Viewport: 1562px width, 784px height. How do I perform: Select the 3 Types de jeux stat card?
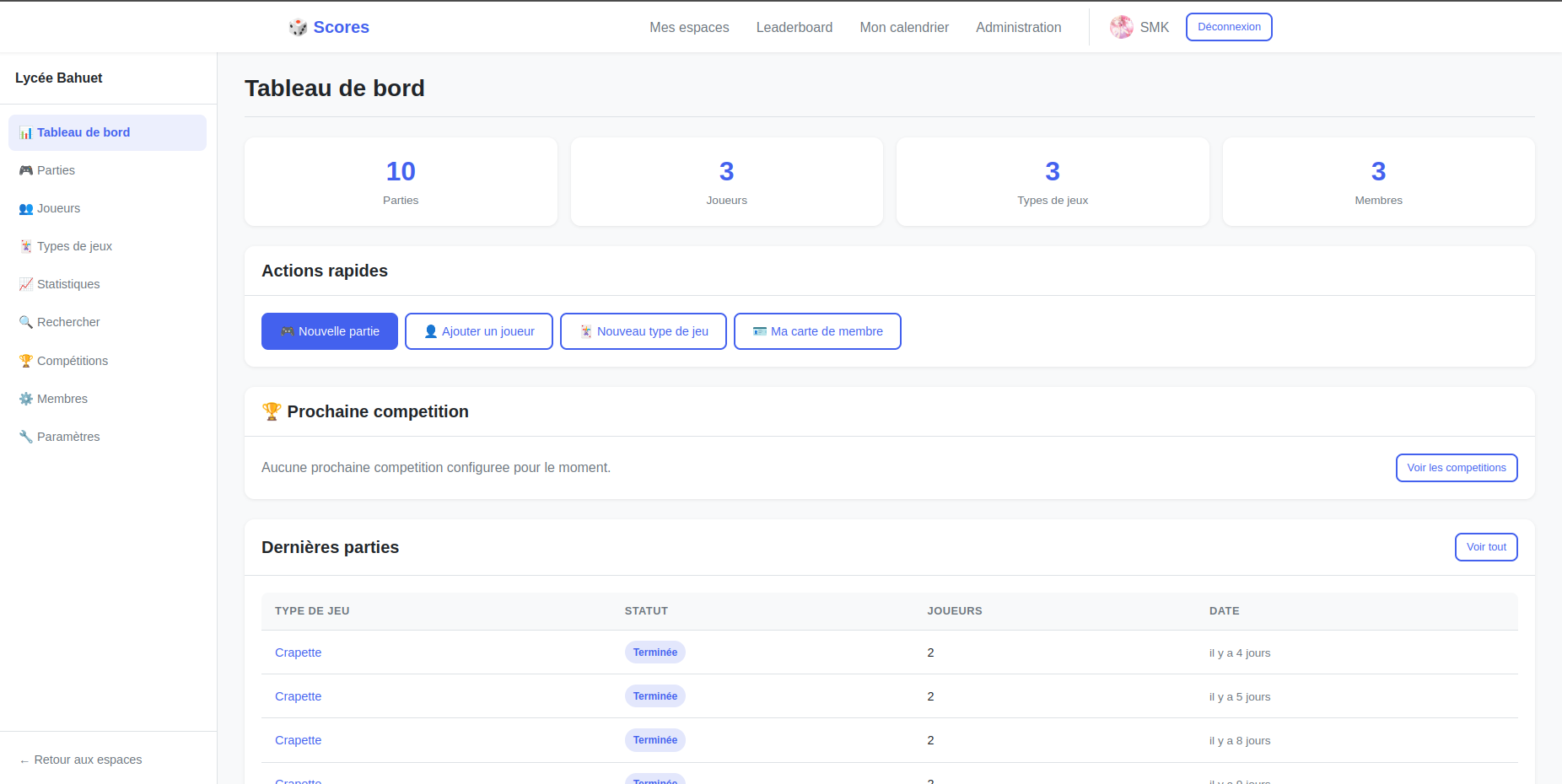point(1053,182)
